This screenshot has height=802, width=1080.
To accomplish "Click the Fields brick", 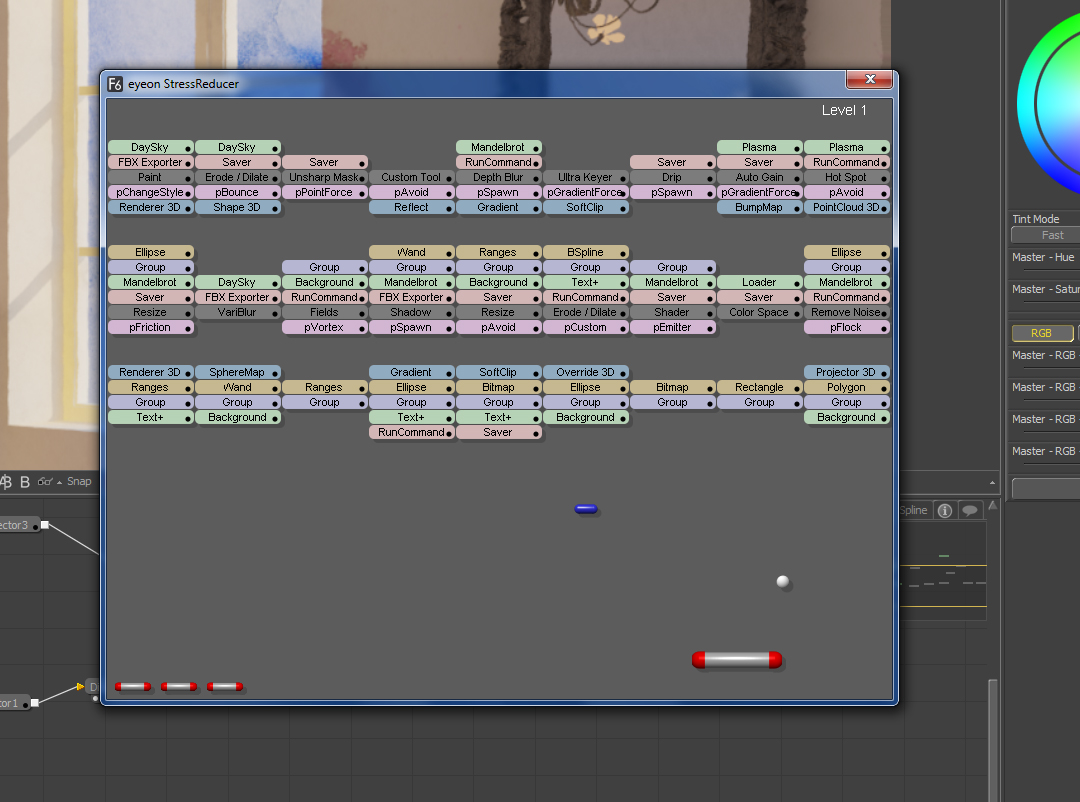I will pos(324,313).
